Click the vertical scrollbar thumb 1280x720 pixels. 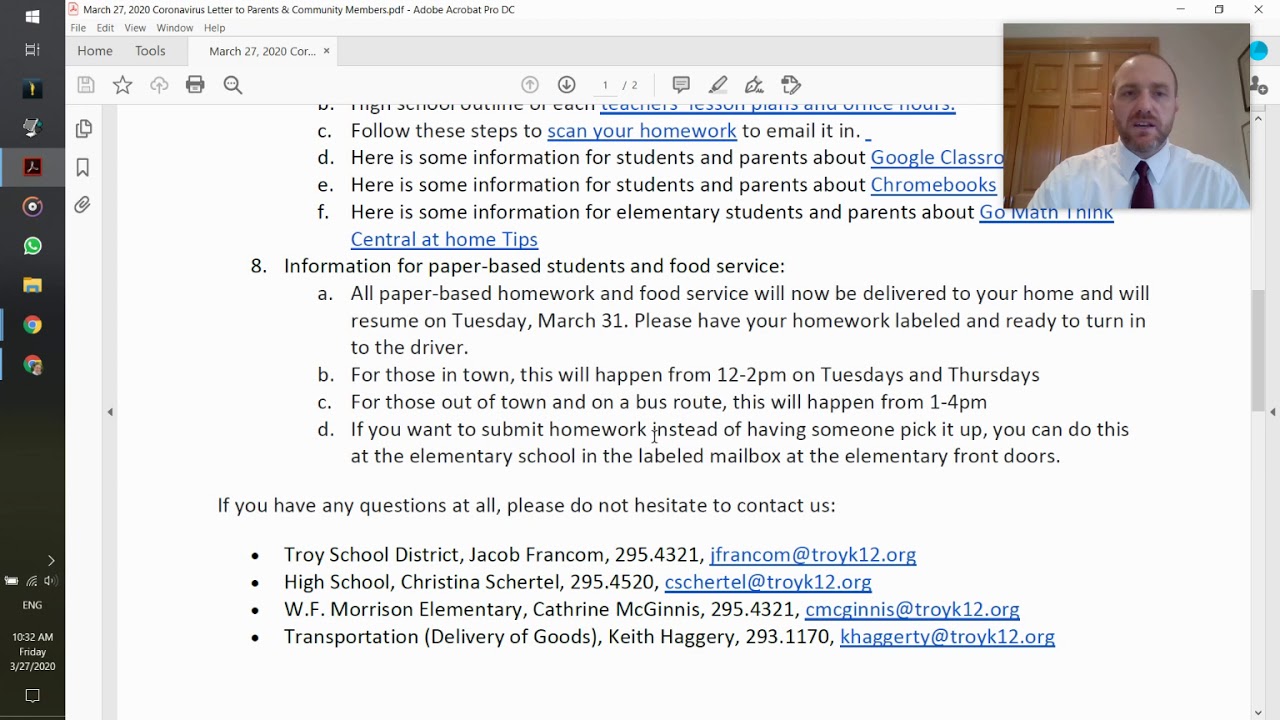(x=1258, y=350)
